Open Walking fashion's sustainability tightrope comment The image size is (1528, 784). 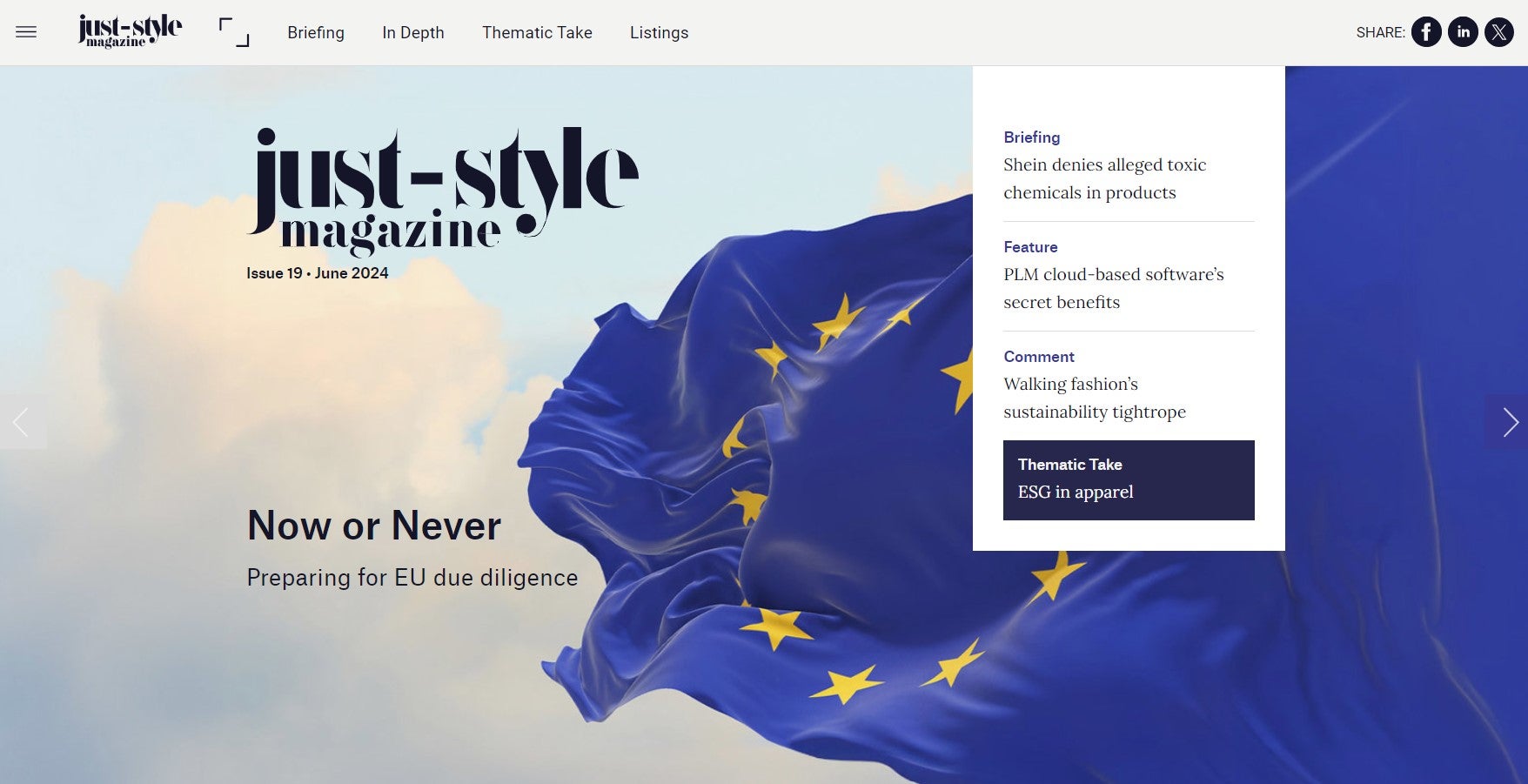coord(1094,398)
